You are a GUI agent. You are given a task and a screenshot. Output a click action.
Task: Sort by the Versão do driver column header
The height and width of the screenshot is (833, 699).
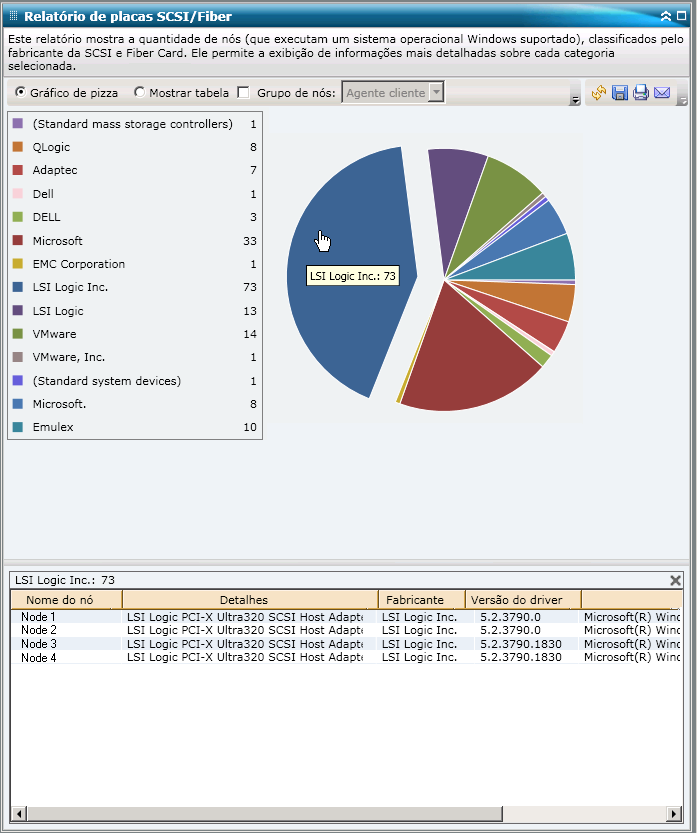point(523,600)
